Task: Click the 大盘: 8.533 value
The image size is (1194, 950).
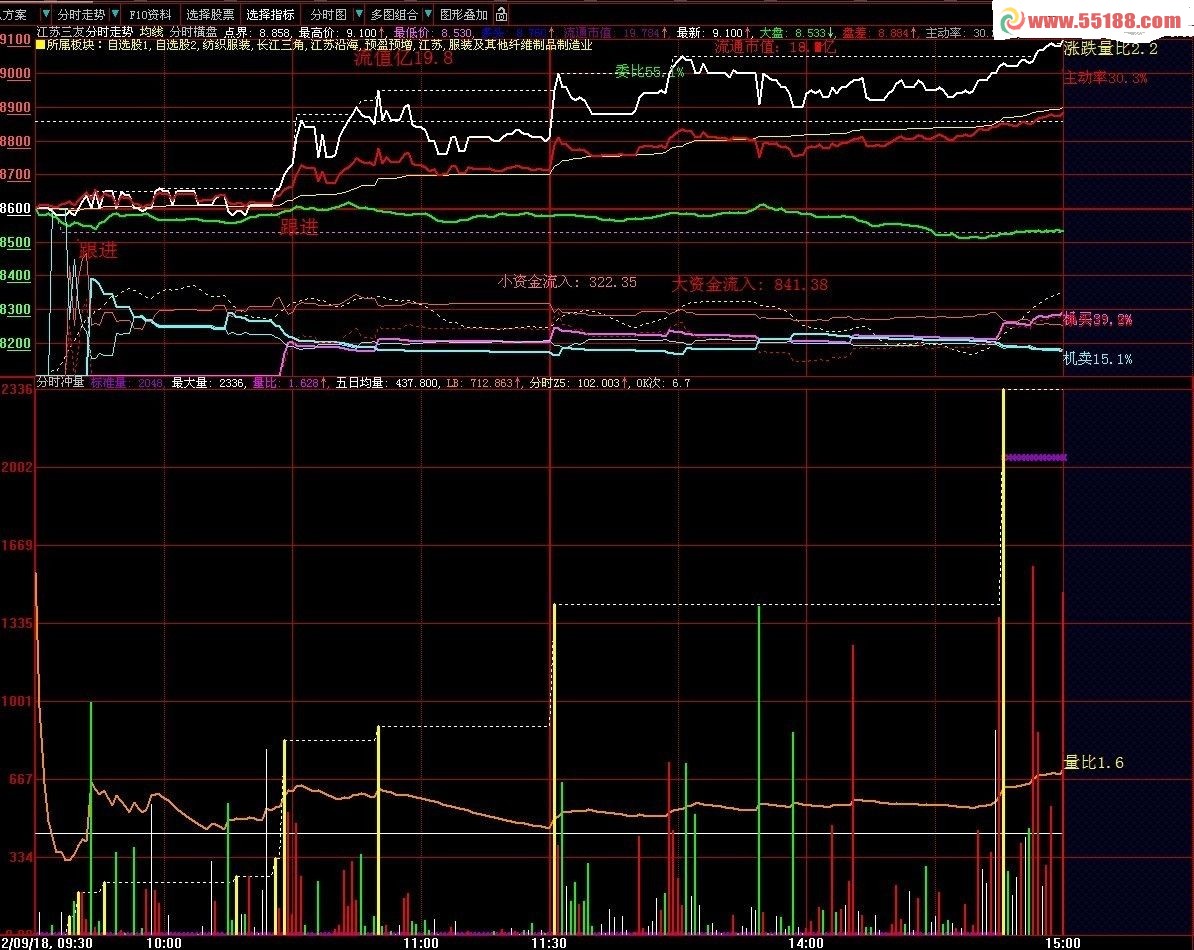Action: click(x=797, y=33)
